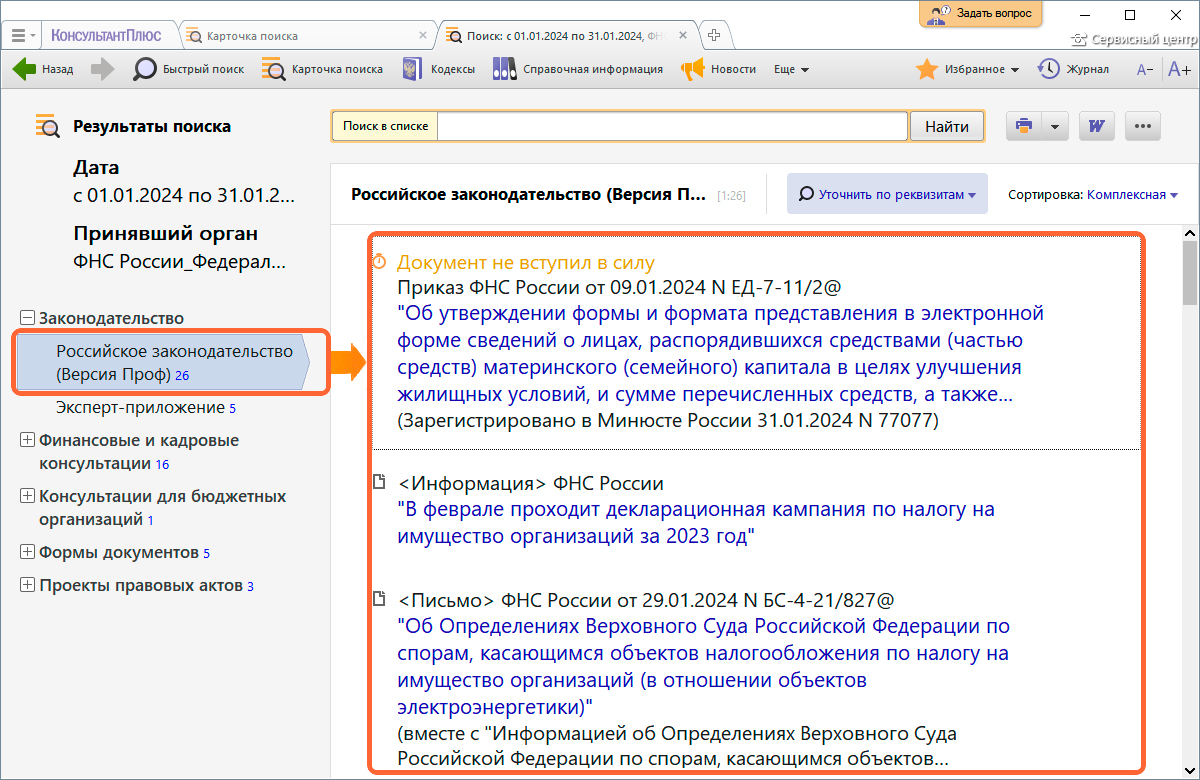Click the date range с 01.01.2024 по 31.01.2...
This screenshot has width=1200, height=780.
coord(184,196)
